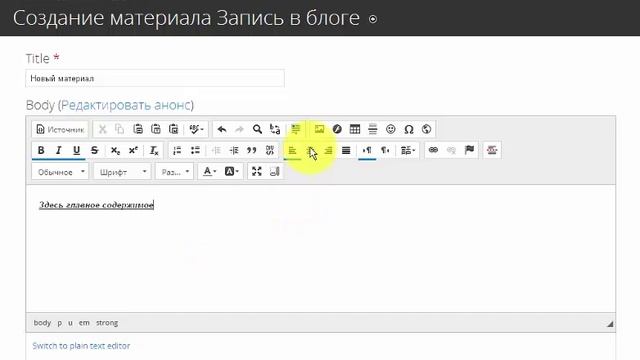This screenshot has width=640, height=360.
Task: Open the Шрифт font dropdown
Action: (122, 172)
